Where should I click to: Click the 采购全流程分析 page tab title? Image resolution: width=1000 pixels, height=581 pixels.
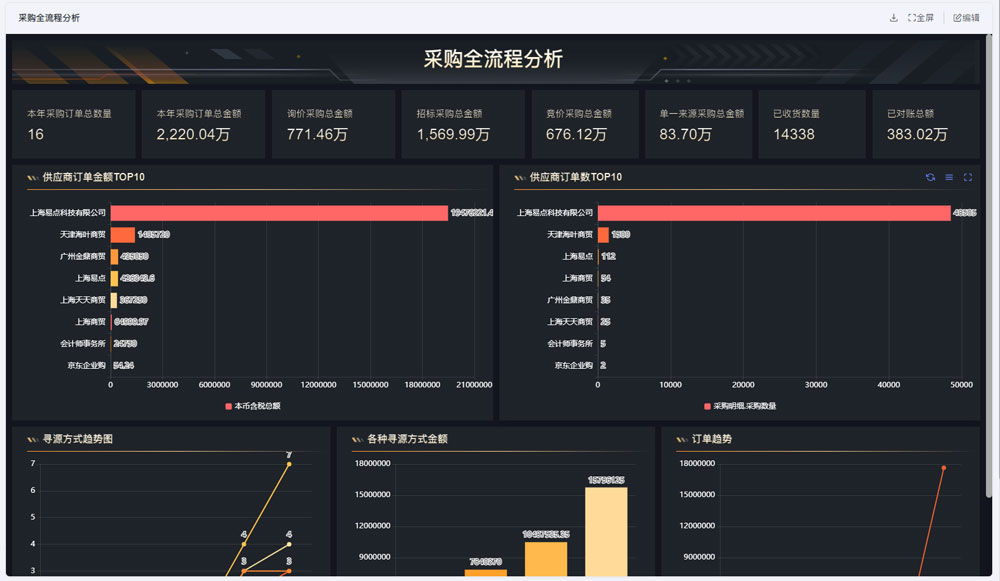click(49, 18)
